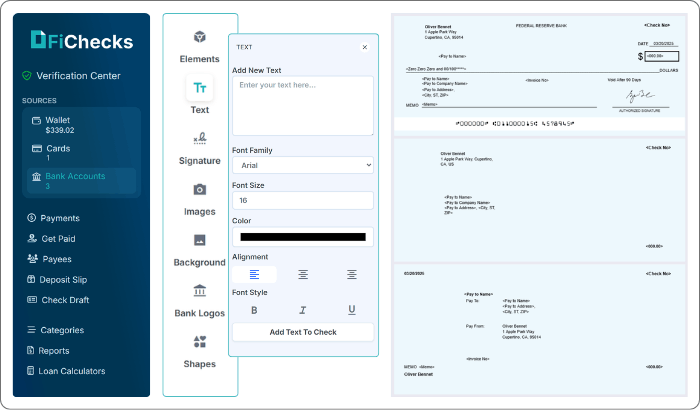Open Payments in the sidebar
Screen dimensions: 700x410
[60, 218]
